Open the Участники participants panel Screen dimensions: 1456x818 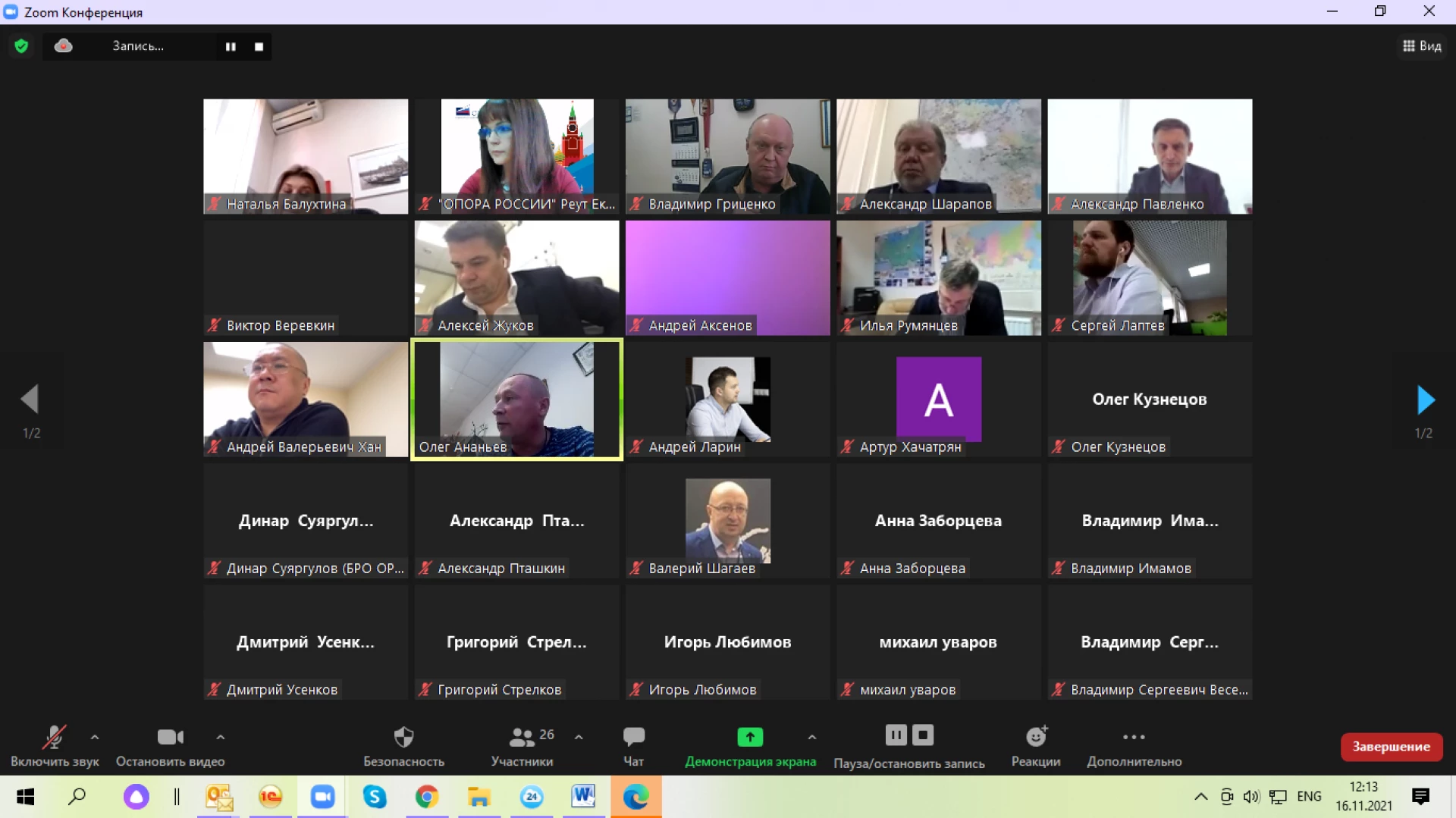522,746
